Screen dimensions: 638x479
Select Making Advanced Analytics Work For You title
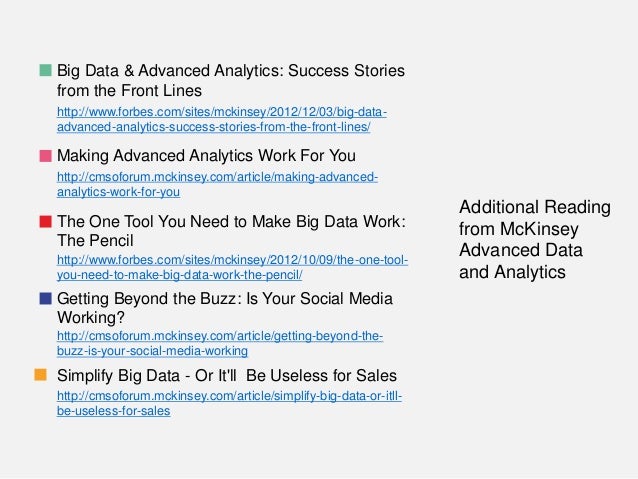[x=206, y=156]
